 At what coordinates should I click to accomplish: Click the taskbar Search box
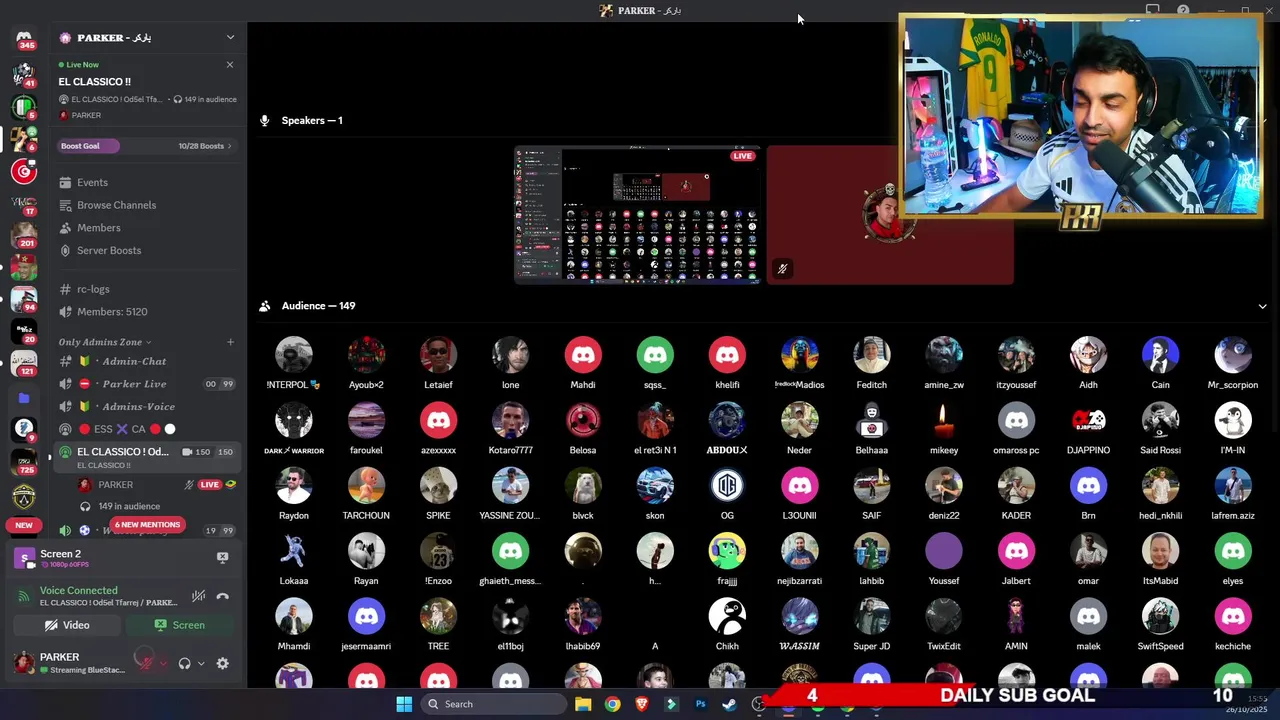point(493,704)
